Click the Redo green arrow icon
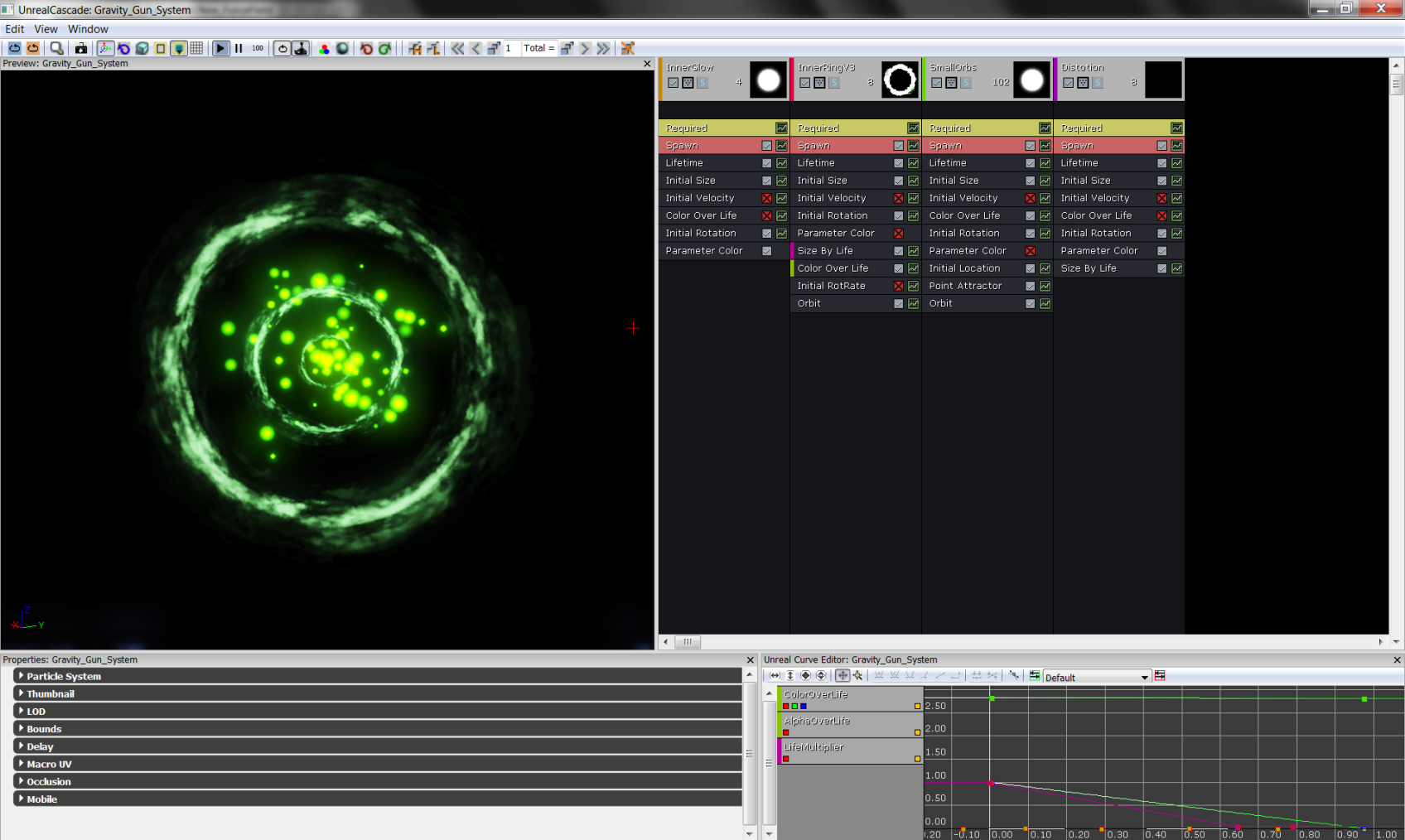 click(x=384, y=49)
